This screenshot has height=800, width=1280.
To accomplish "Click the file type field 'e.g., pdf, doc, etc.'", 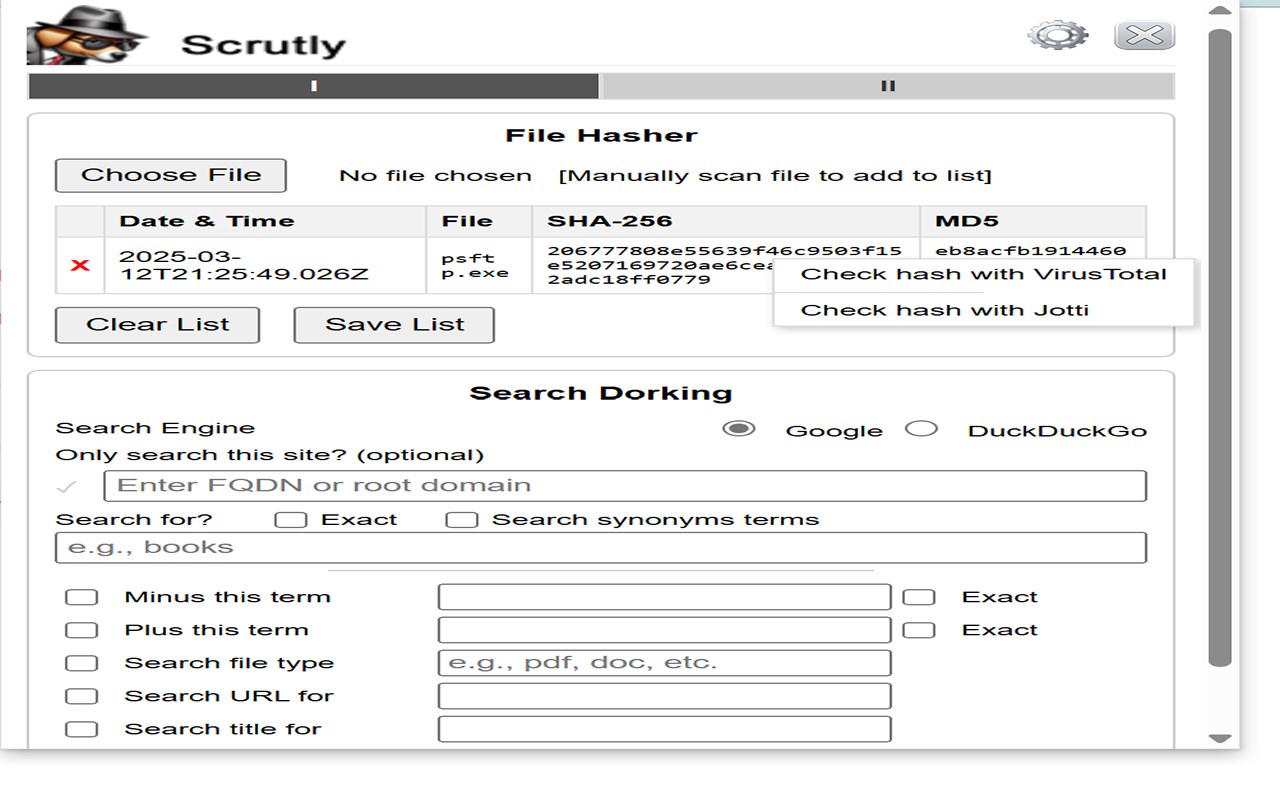I will point(664,663).
